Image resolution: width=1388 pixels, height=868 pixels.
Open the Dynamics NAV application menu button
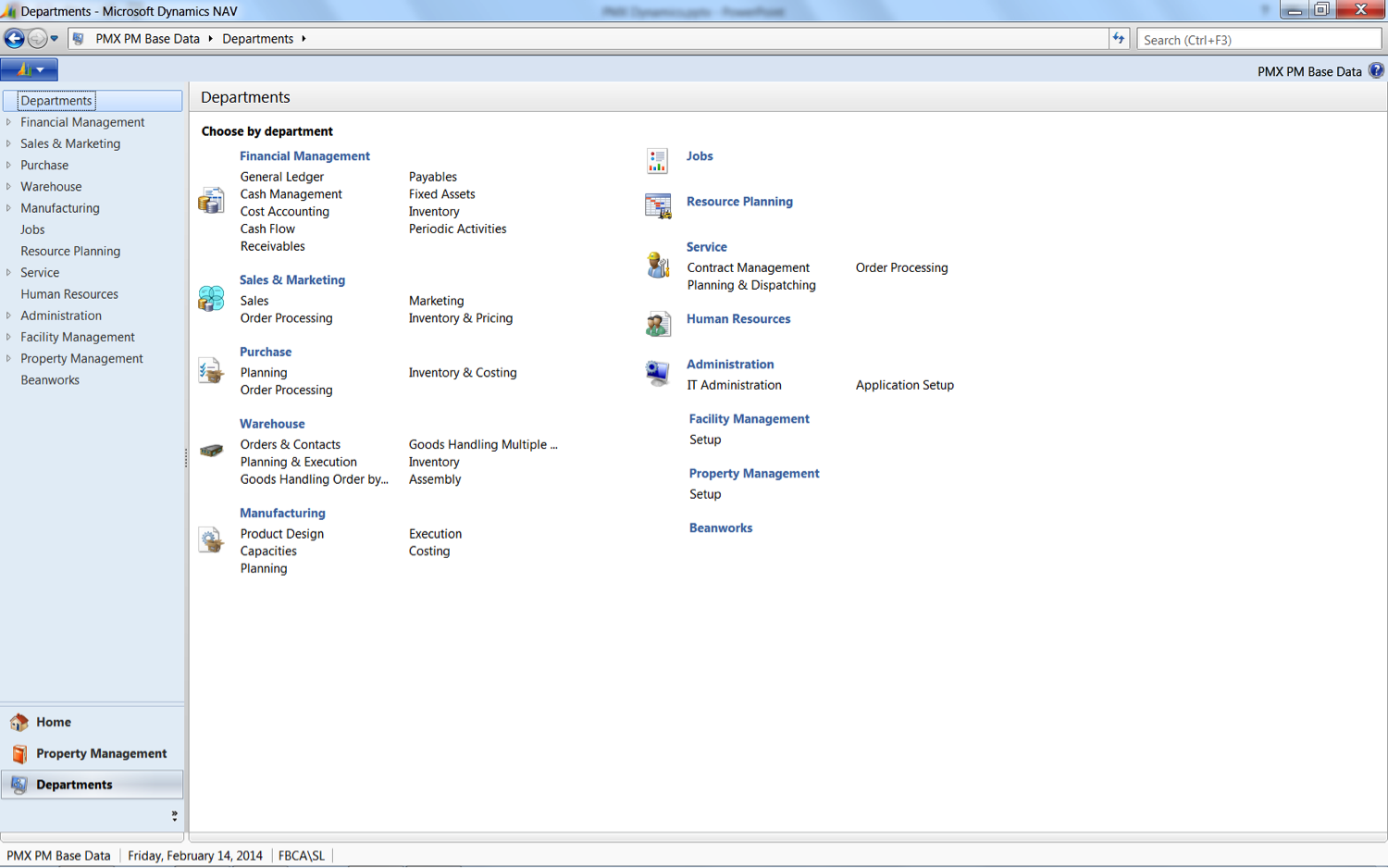pos(30,69)
